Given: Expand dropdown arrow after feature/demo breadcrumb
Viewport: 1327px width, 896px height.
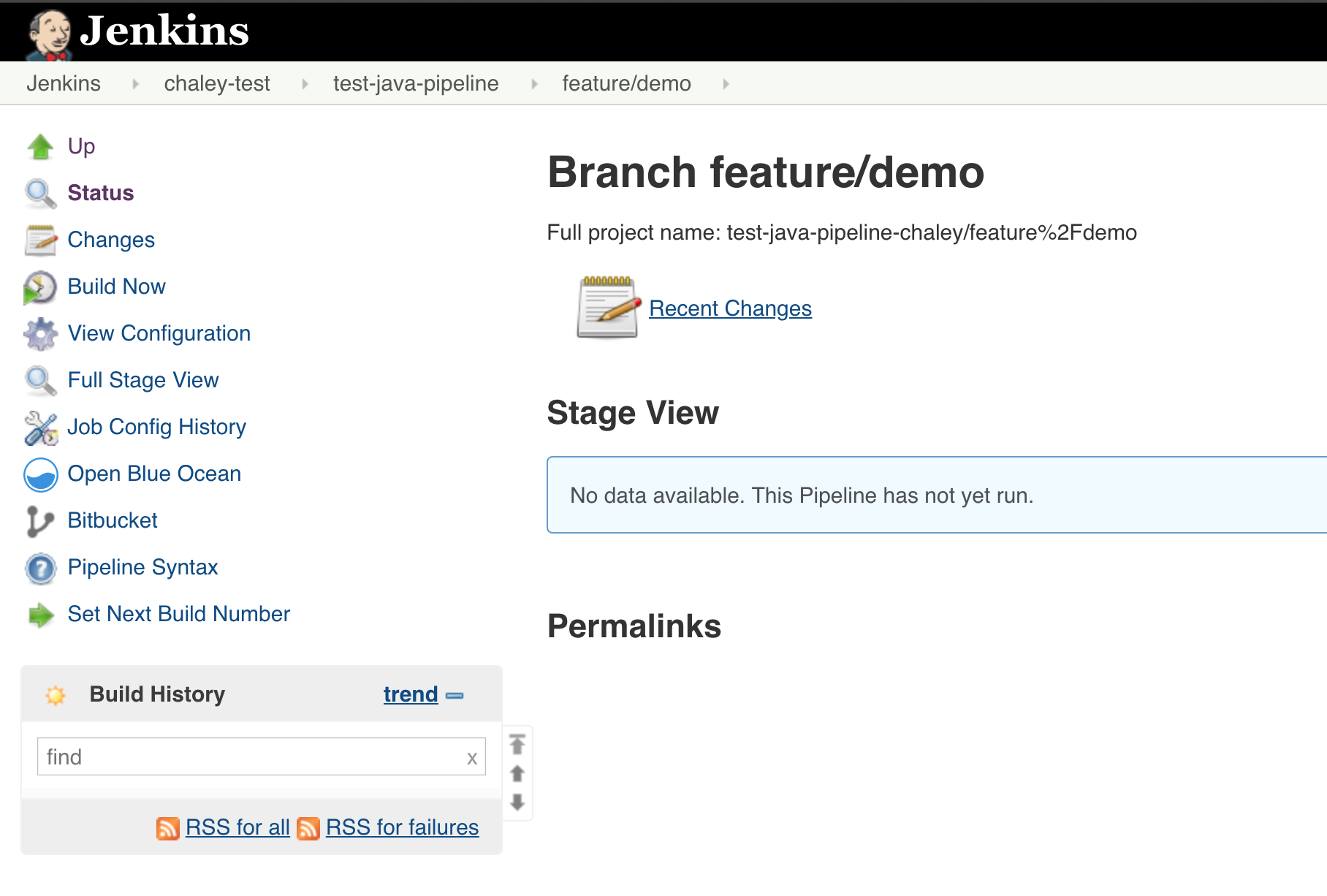Looking at the screenshot, I should coord(726,84).
